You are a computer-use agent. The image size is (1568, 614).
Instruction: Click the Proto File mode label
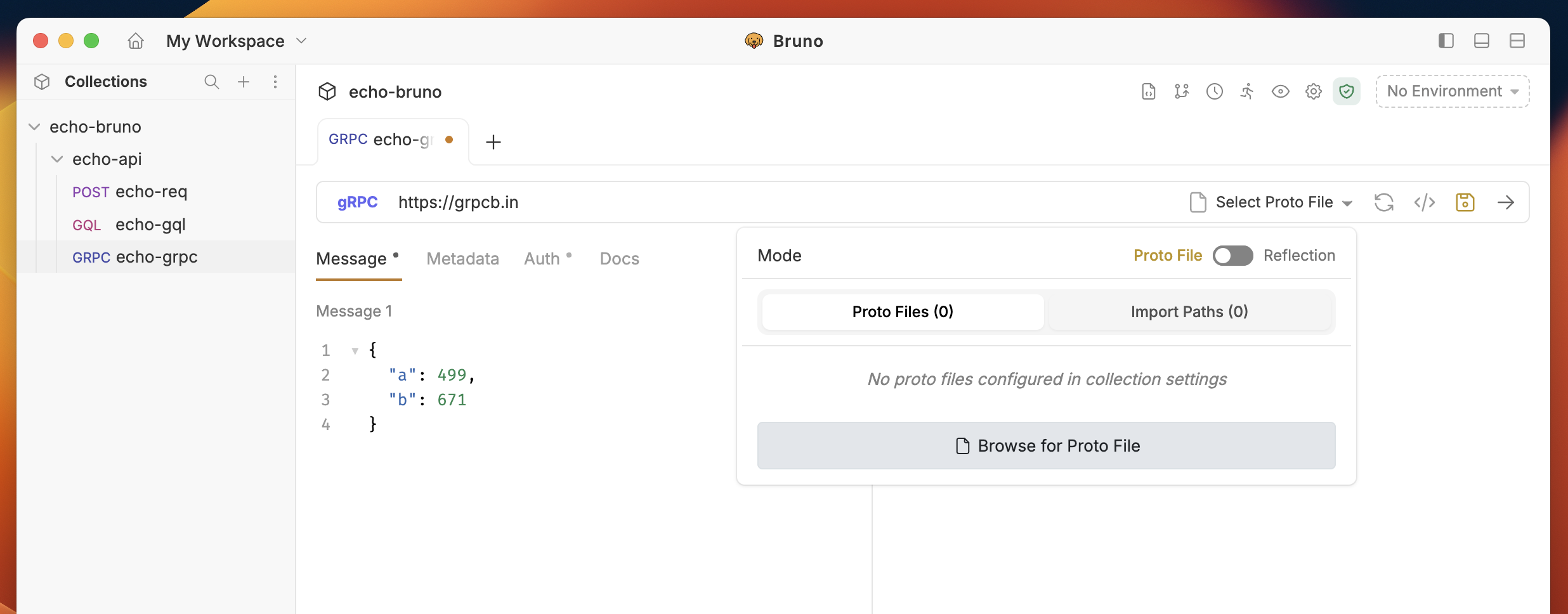pyautogui.click(x=1168, y=256)
